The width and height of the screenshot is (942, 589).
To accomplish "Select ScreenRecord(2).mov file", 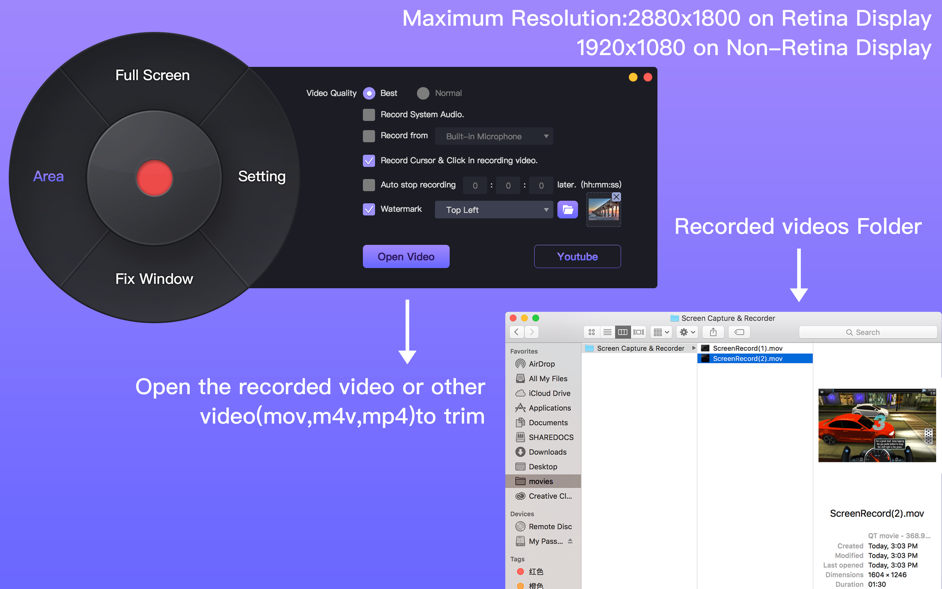I will click(755, 359).
